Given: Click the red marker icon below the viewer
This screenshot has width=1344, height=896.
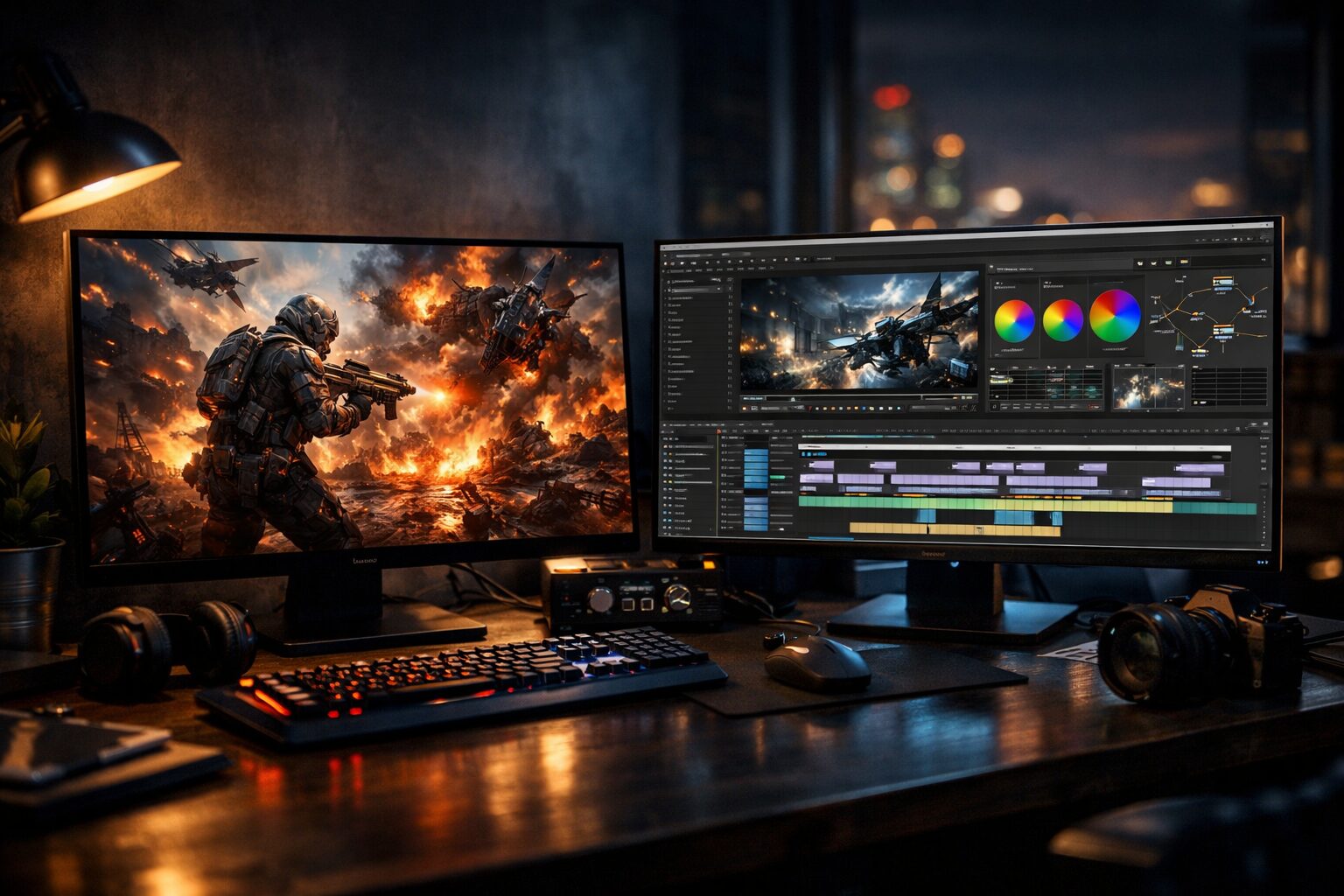Looking at the screenshot, I should point(810,409).
